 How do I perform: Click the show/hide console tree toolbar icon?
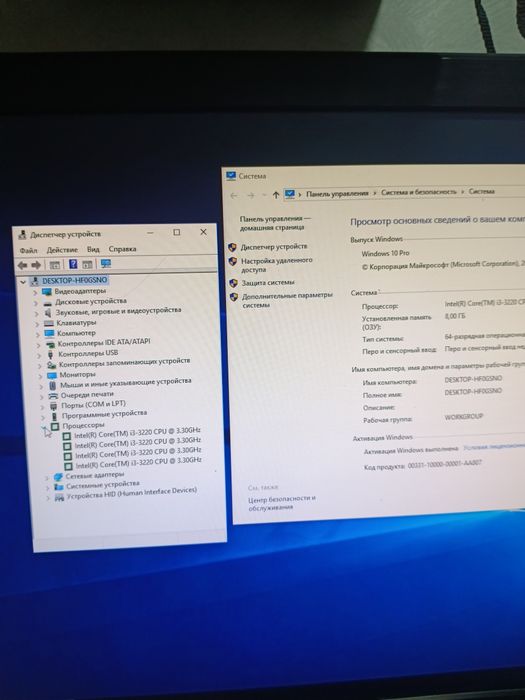click(x=54, y=265)
